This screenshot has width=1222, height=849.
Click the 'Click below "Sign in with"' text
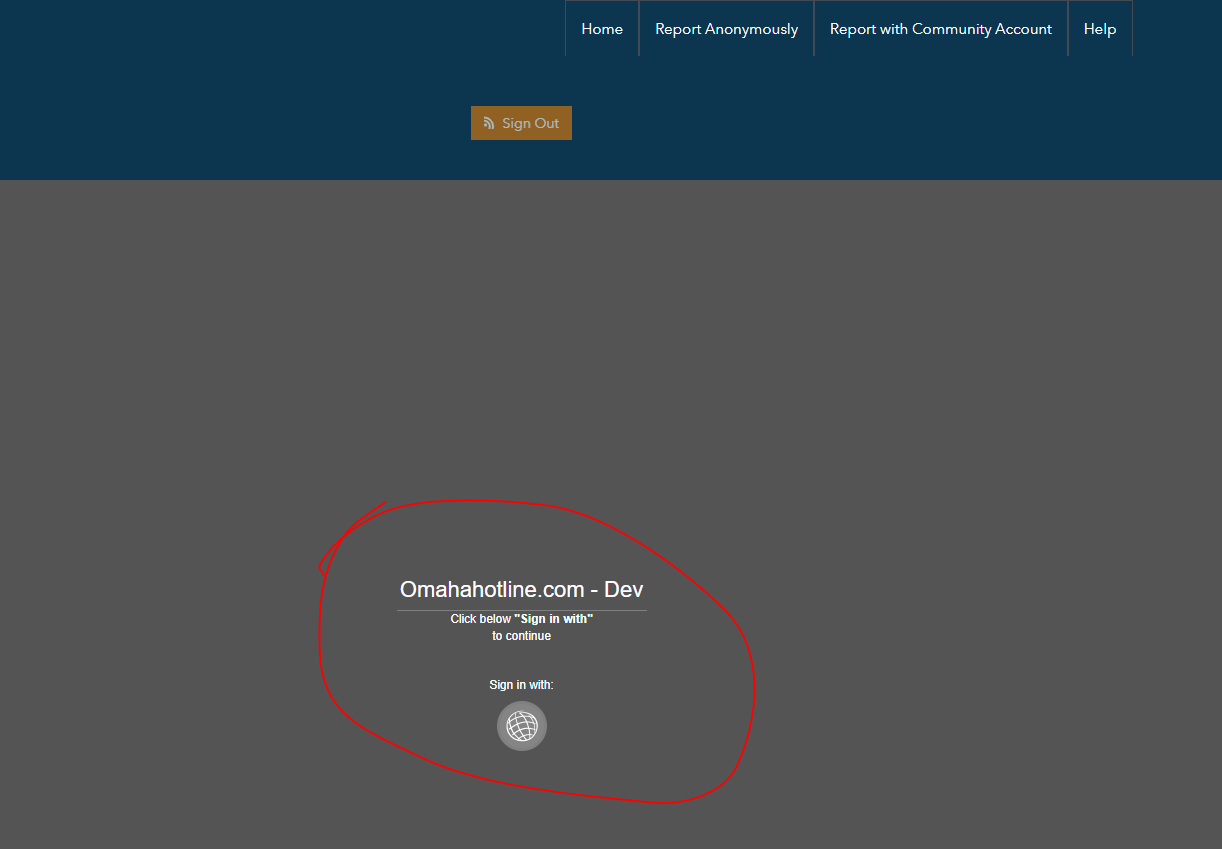click(522, 619)
